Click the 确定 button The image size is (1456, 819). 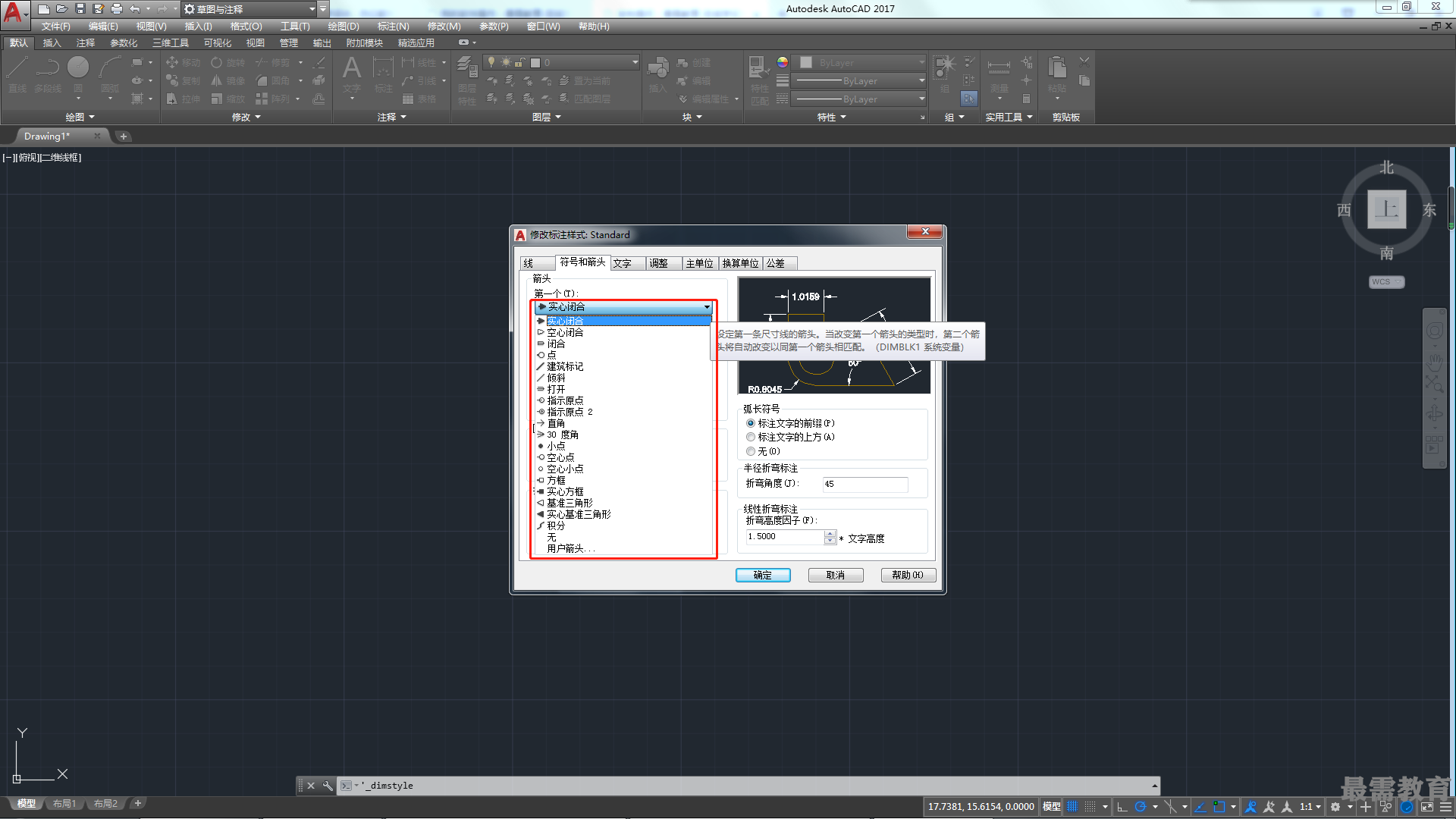pos(763,575)
